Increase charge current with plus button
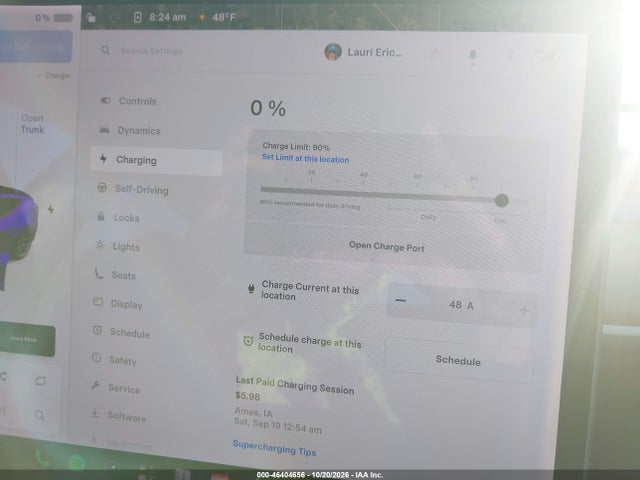 [x=524, y=311]
